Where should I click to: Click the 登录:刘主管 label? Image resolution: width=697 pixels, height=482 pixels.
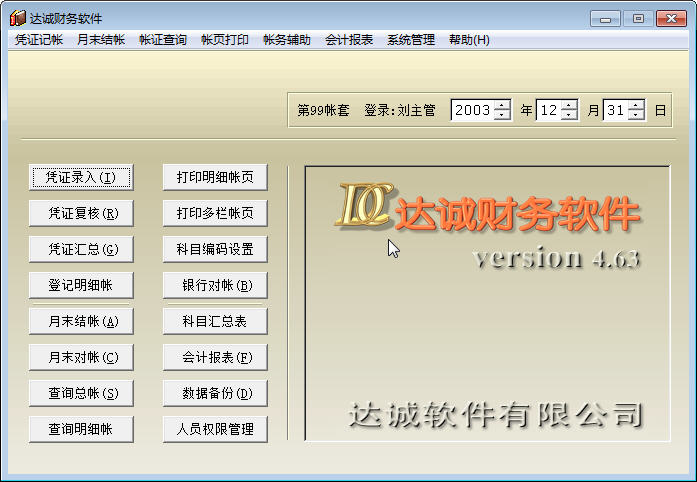[400, 110]
